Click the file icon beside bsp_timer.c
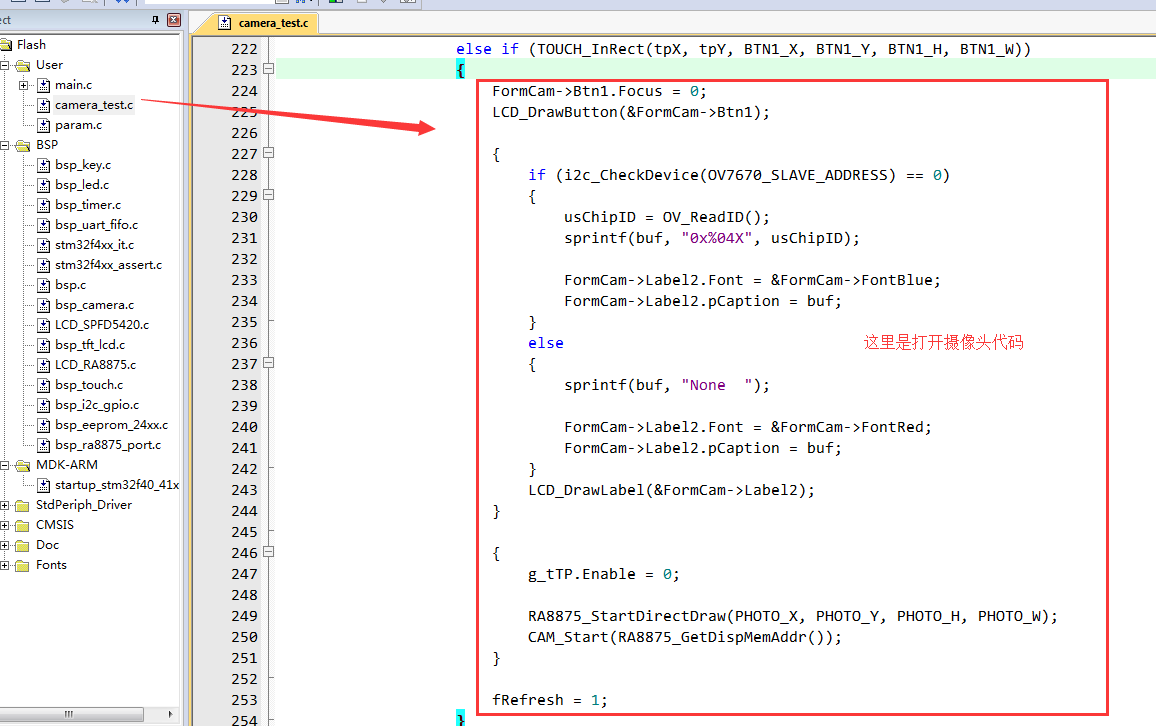 pos(43,205)
